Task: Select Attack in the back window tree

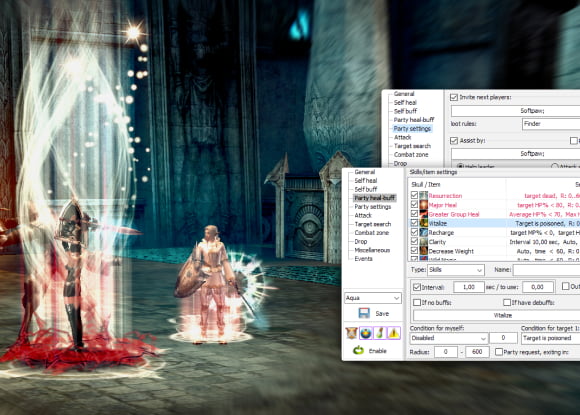Action: 402,137
